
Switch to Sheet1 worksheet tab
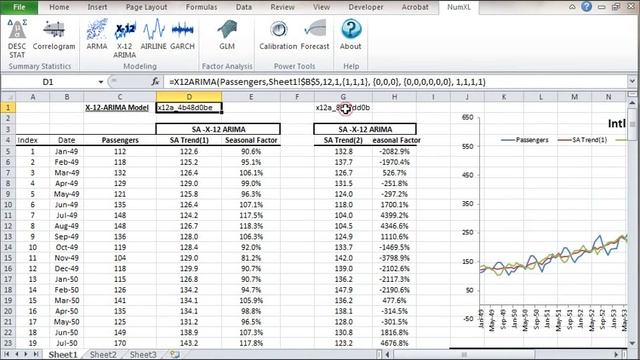click(63, 354)
